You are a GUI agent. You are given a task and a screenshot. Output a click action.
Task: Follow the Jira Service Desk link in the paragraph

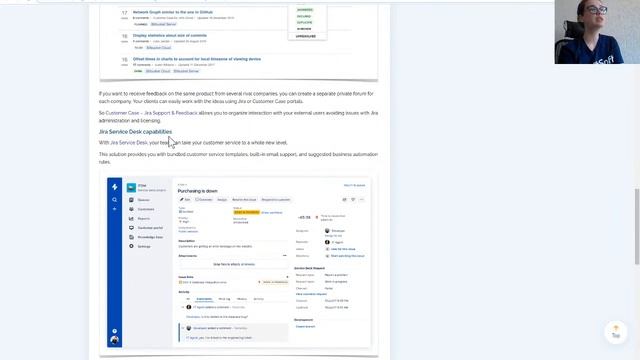click(129, 143)
